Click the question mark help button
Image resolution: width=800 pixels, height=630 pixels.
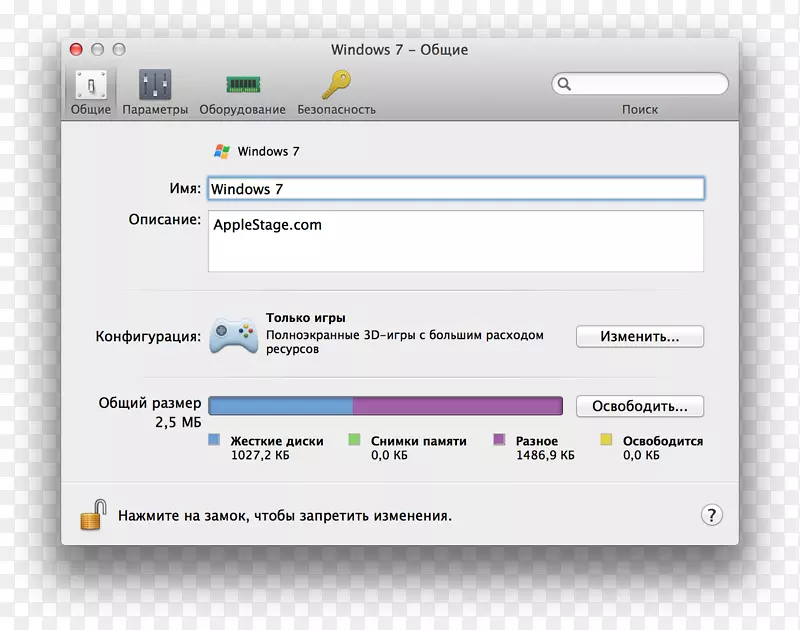coord(710,515)
